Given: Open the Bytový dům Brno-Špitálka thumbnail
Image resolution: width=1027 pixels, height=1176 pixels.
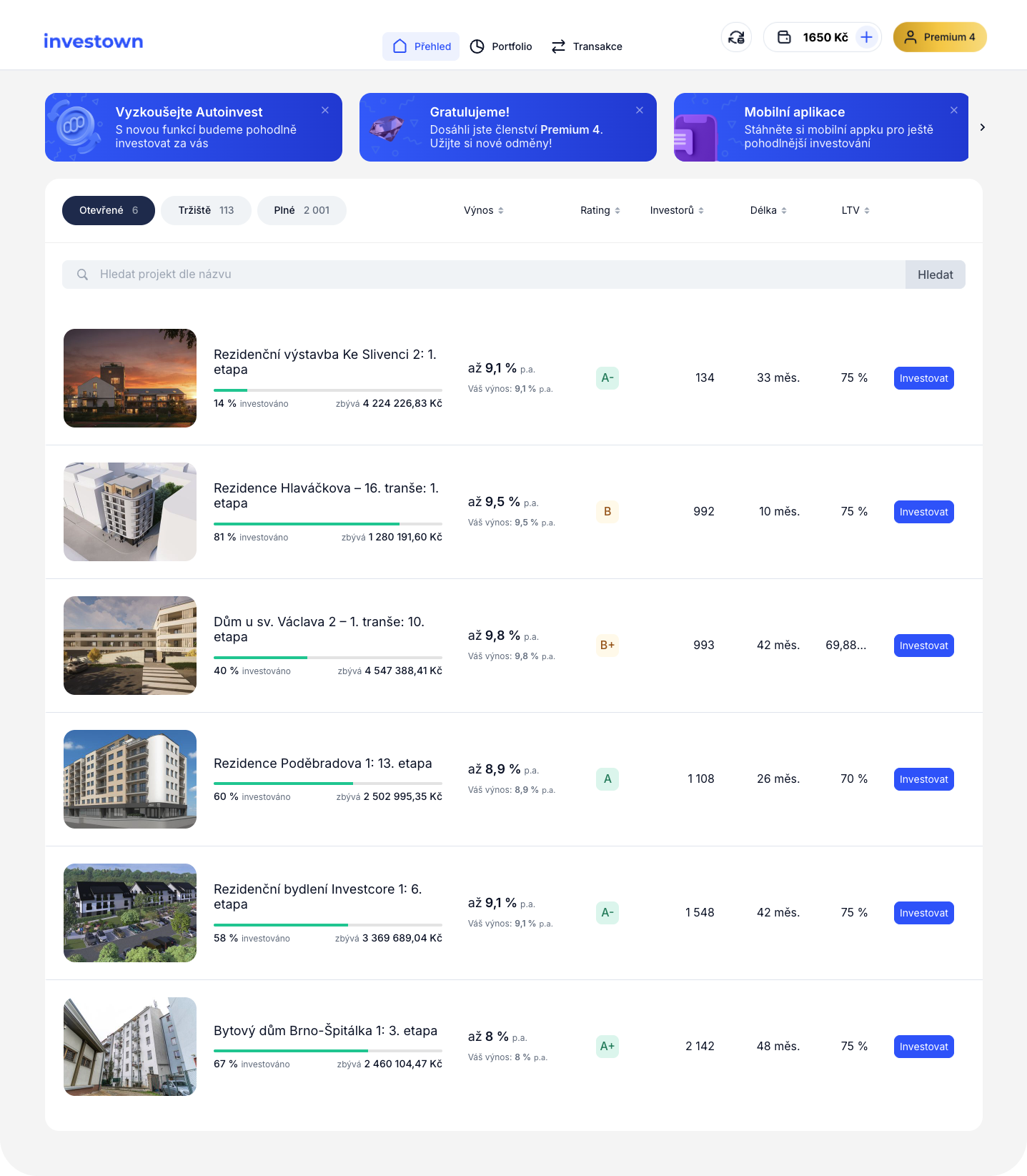Looking at the screenshot, I should pos(130,1047).
